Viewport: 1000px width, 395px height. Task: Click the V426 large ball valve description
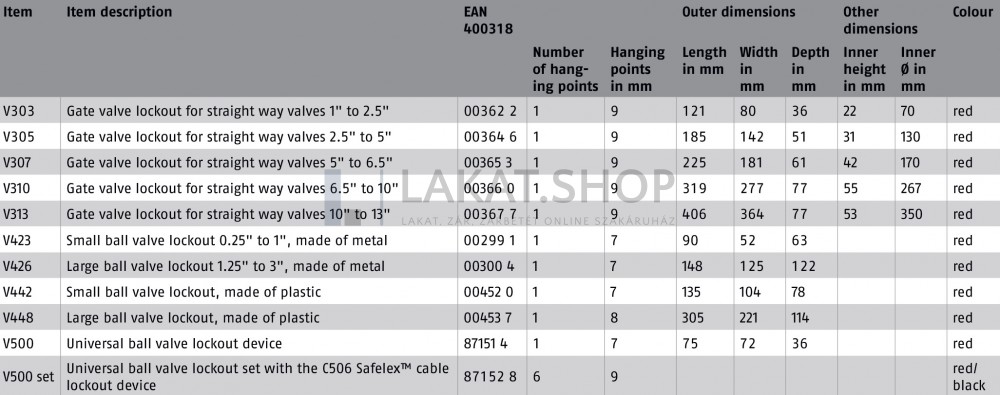[x=226, y=265]
